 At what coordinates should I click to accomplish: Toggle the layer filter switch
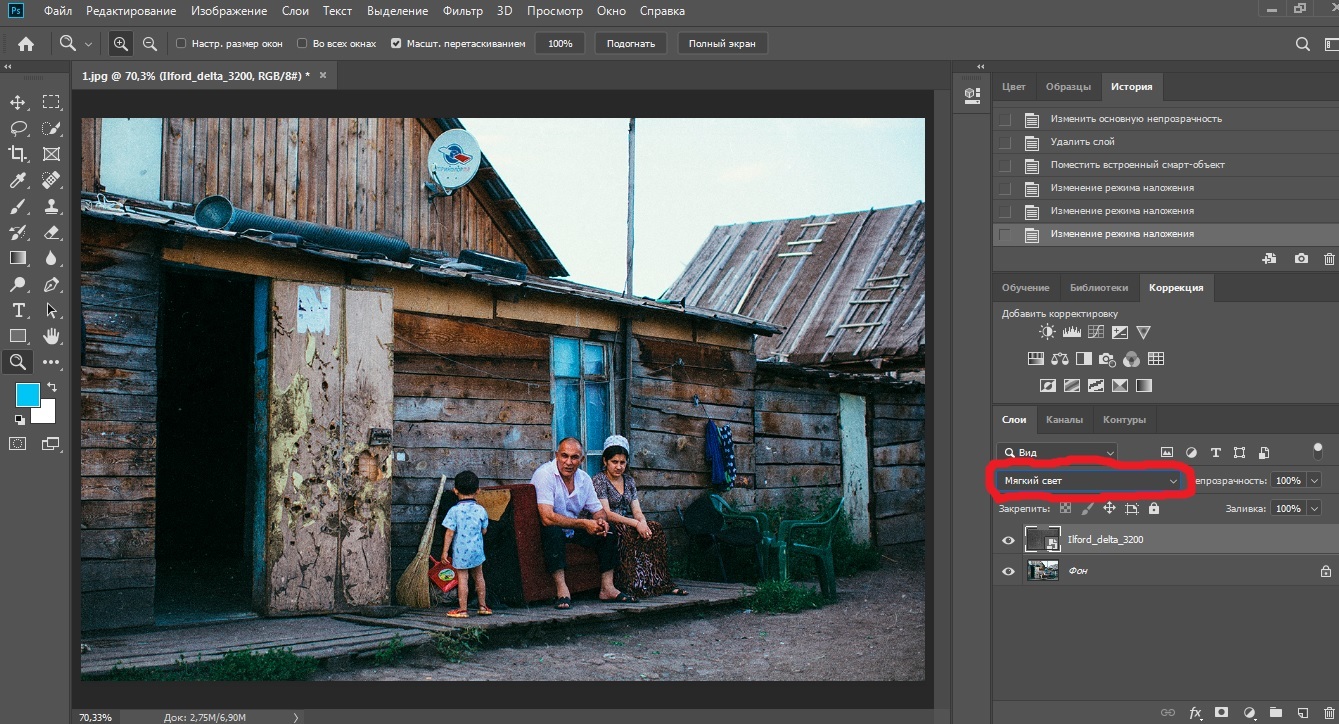click(1317, 451)
